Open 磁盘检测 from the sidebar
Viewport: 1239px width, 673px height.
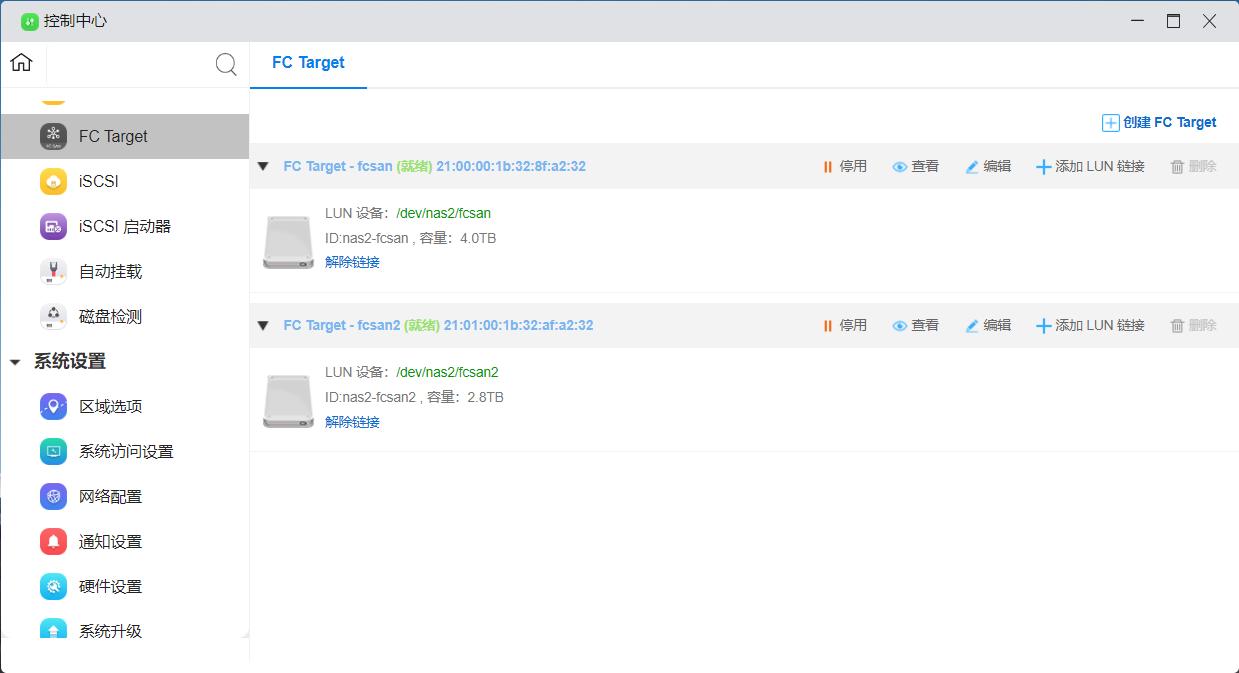[110, 317]
